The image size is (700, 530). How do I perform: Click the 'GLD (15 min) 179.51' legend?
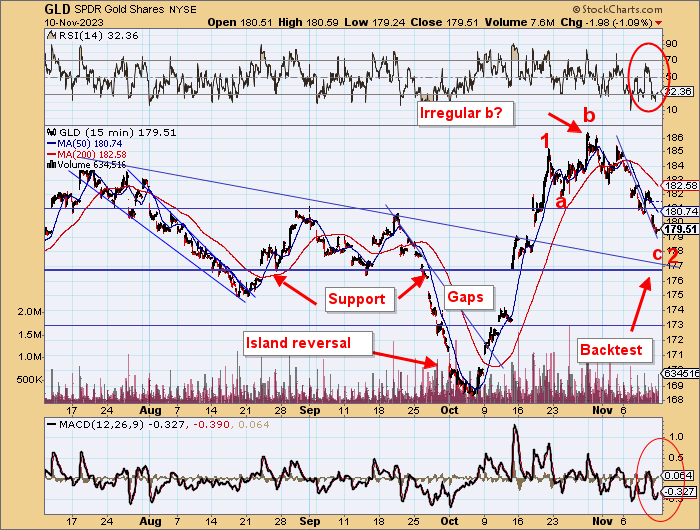(x=117, y=133)
